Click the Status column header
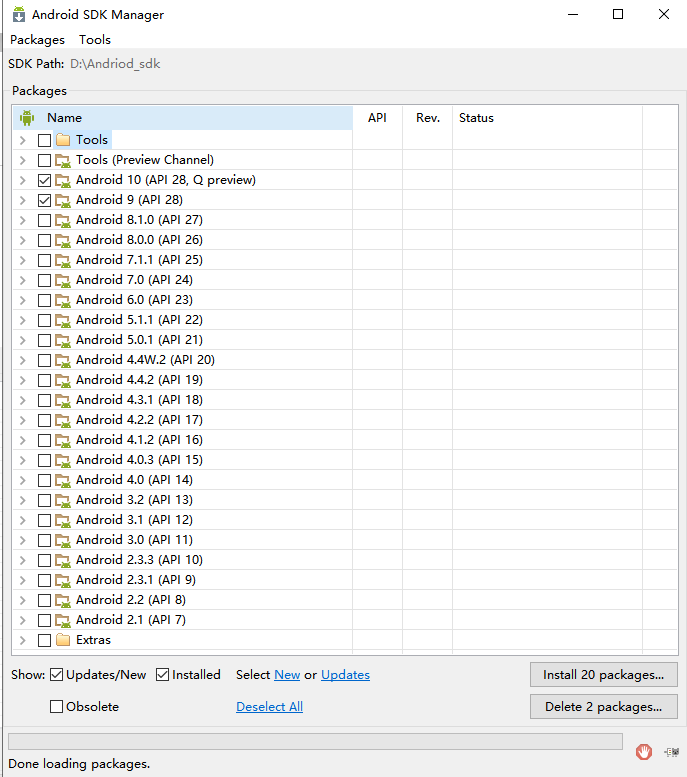687x777 pixels. pyautogui.click(x=547, y=118)
